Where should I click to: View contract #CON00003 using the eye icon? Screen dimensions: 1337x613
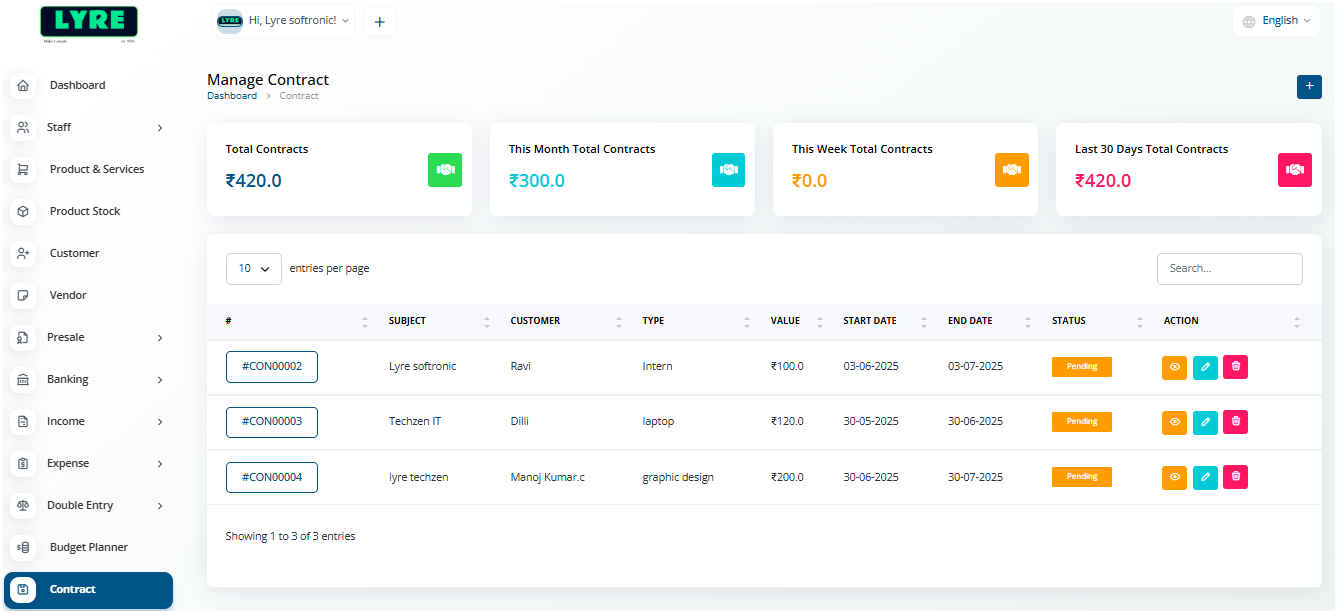tap(1174, 422)
